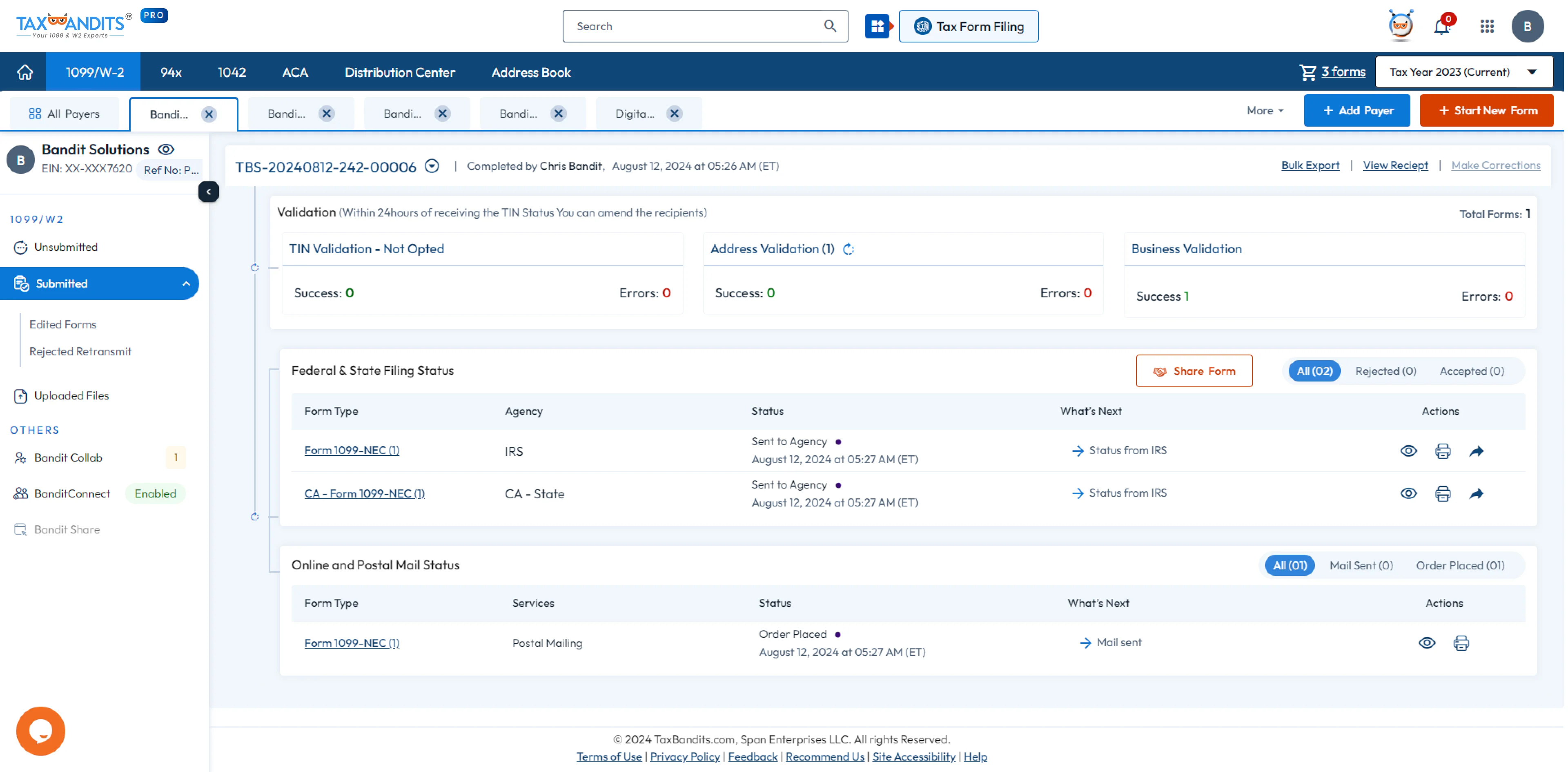This screenshot has height=772, width=1568.
Task: Expand the More payers dropdown
Action: click(1265, 111)
